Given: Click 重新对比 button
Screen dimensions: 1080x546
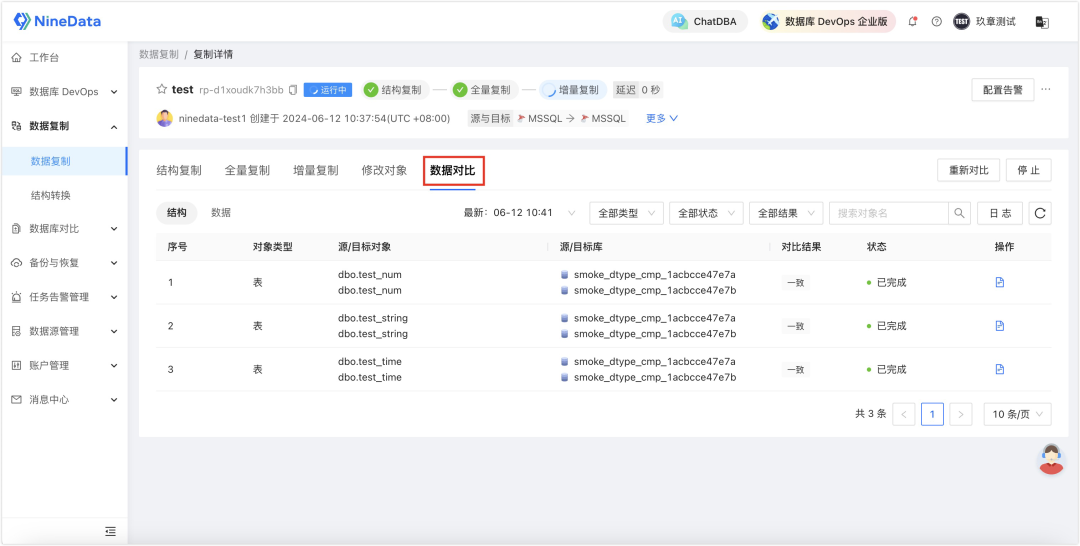Looking at the screenshot, I should 969,170.
